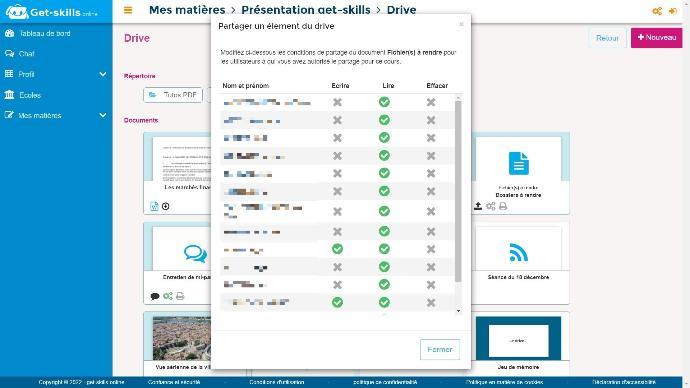690x388 pixels.
Task: Click the blue chat bubbles icon of Entretien card
Action: pos(195,253)
